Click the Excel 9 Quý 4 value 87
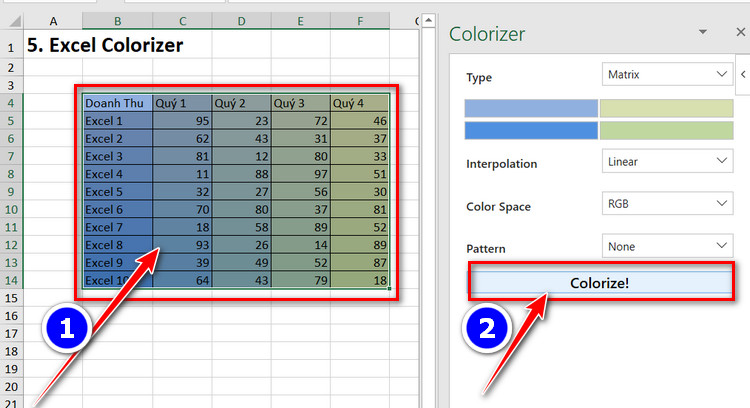The width and height of the screenshot is (750, 408). click(359, 263)
